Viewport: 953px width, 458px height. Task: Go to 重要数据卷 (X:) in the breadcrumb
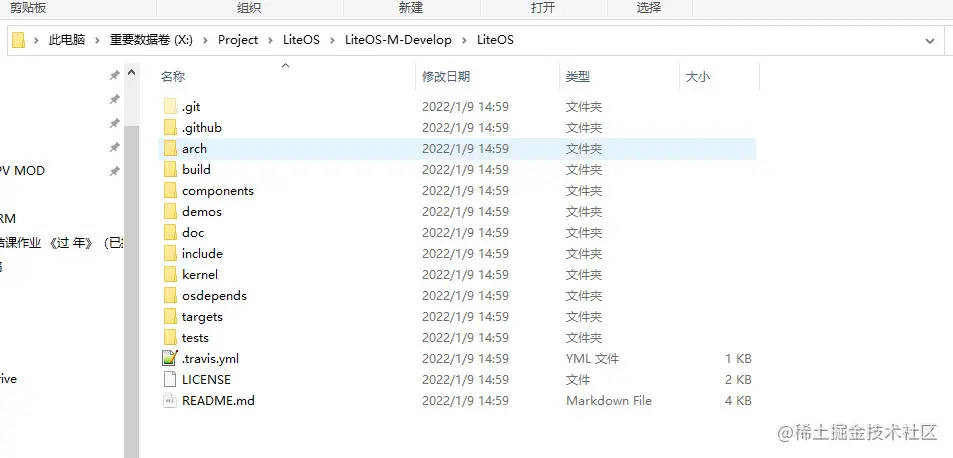pos(151,40)
